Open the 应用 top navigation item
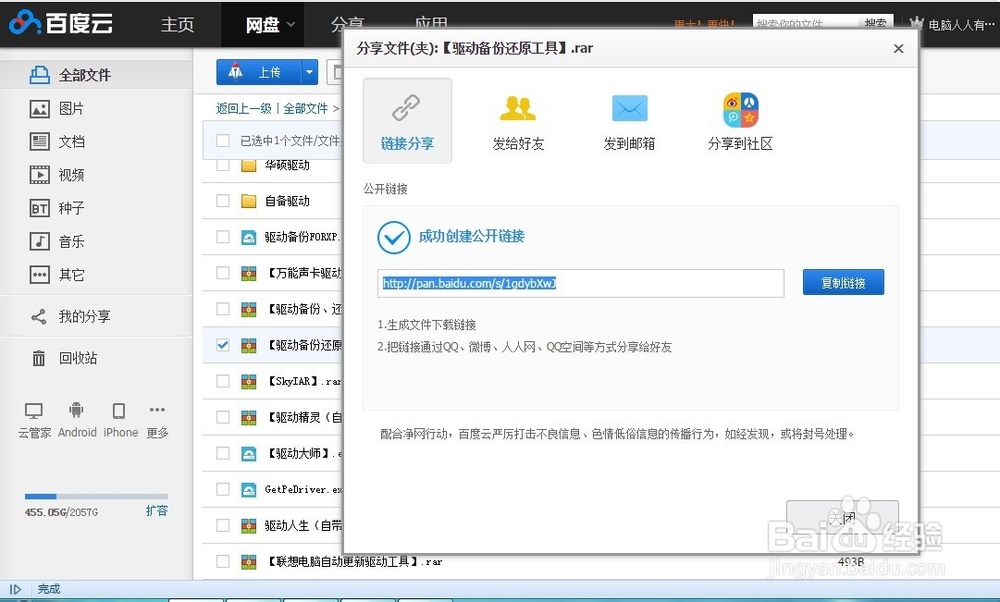The height and width of the screenshot is (602, 1000). [x=430, y=24]
